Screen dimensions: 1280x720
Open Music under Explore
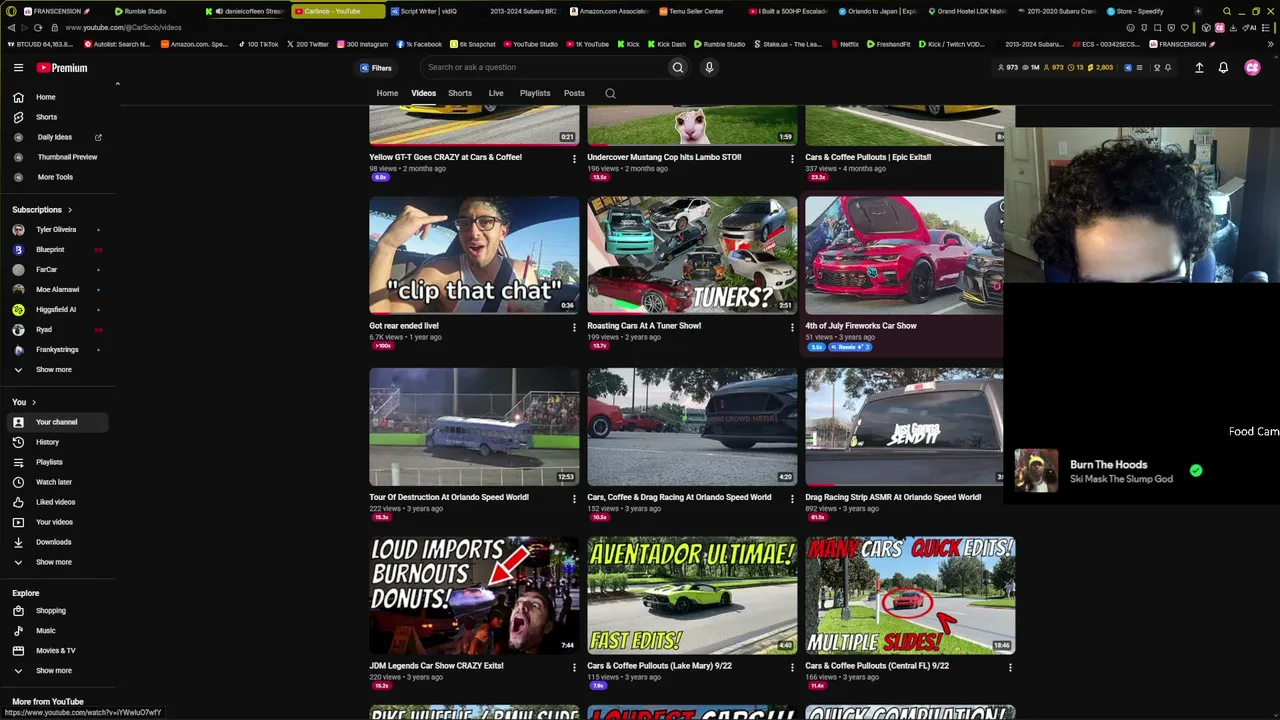(56, 631)
